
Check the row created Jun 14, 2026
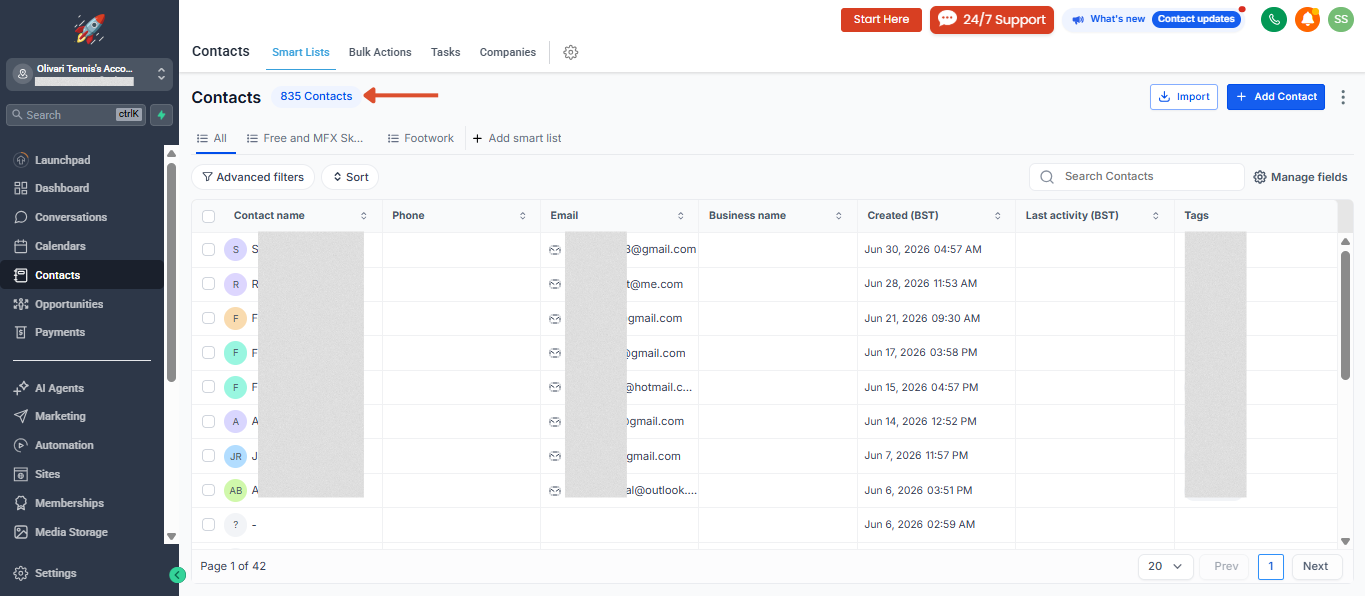(x=208, y=421)
